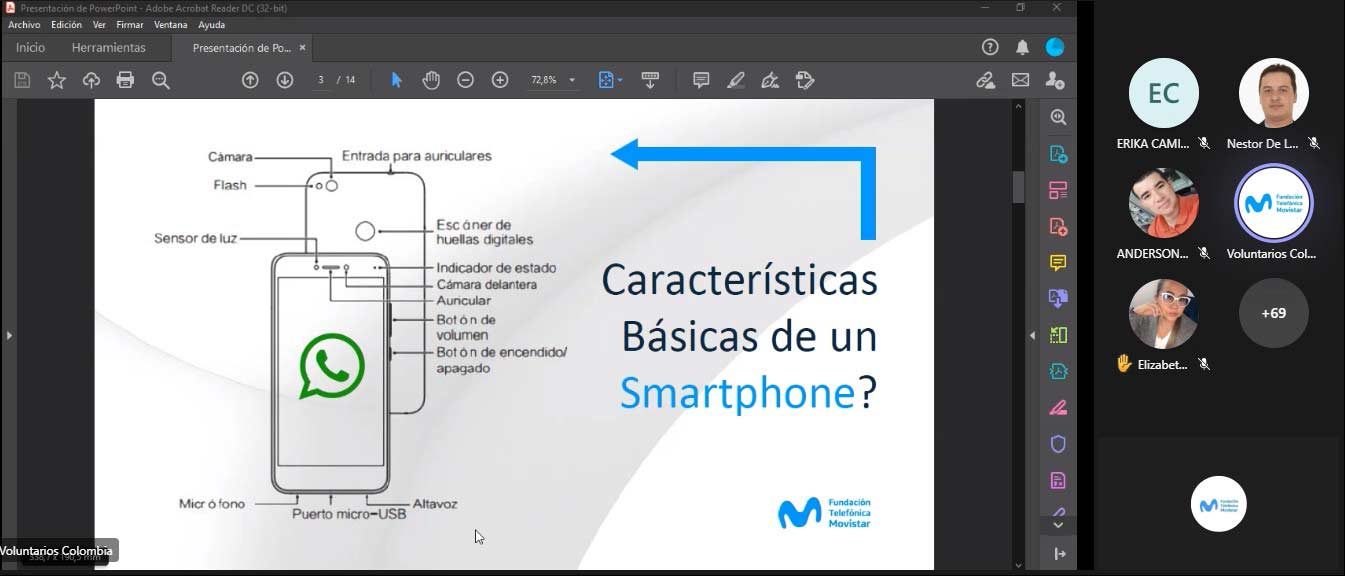Click the scrolling mode keyboard icon
Viewport: 1345px width, 576px height.
pyautogui.click(x=650, y=80)
